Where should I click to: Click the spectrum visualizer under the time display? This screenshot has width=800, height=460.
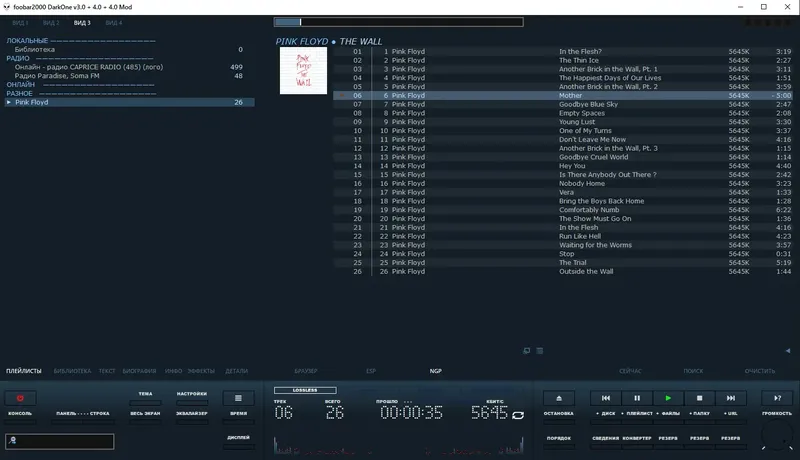pos(398,445)
